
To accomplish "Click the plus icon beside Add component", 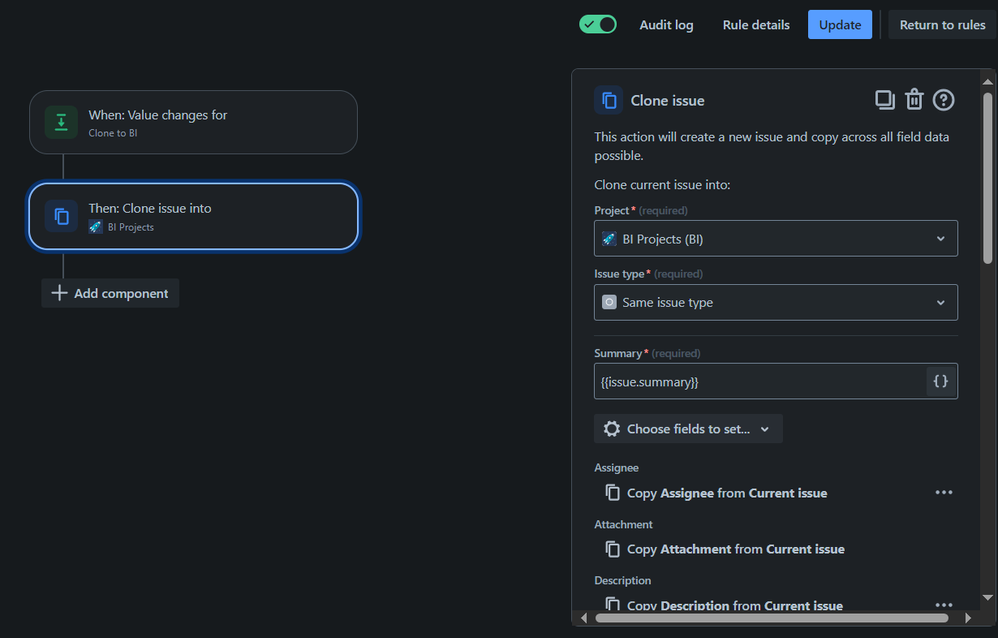I will pyautogui.click(x=59, y=293).
